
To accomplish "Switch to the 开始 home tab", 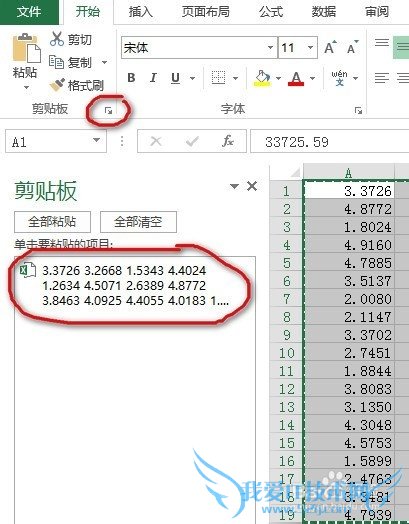I will pyautogui.click(x=88, y=12).
